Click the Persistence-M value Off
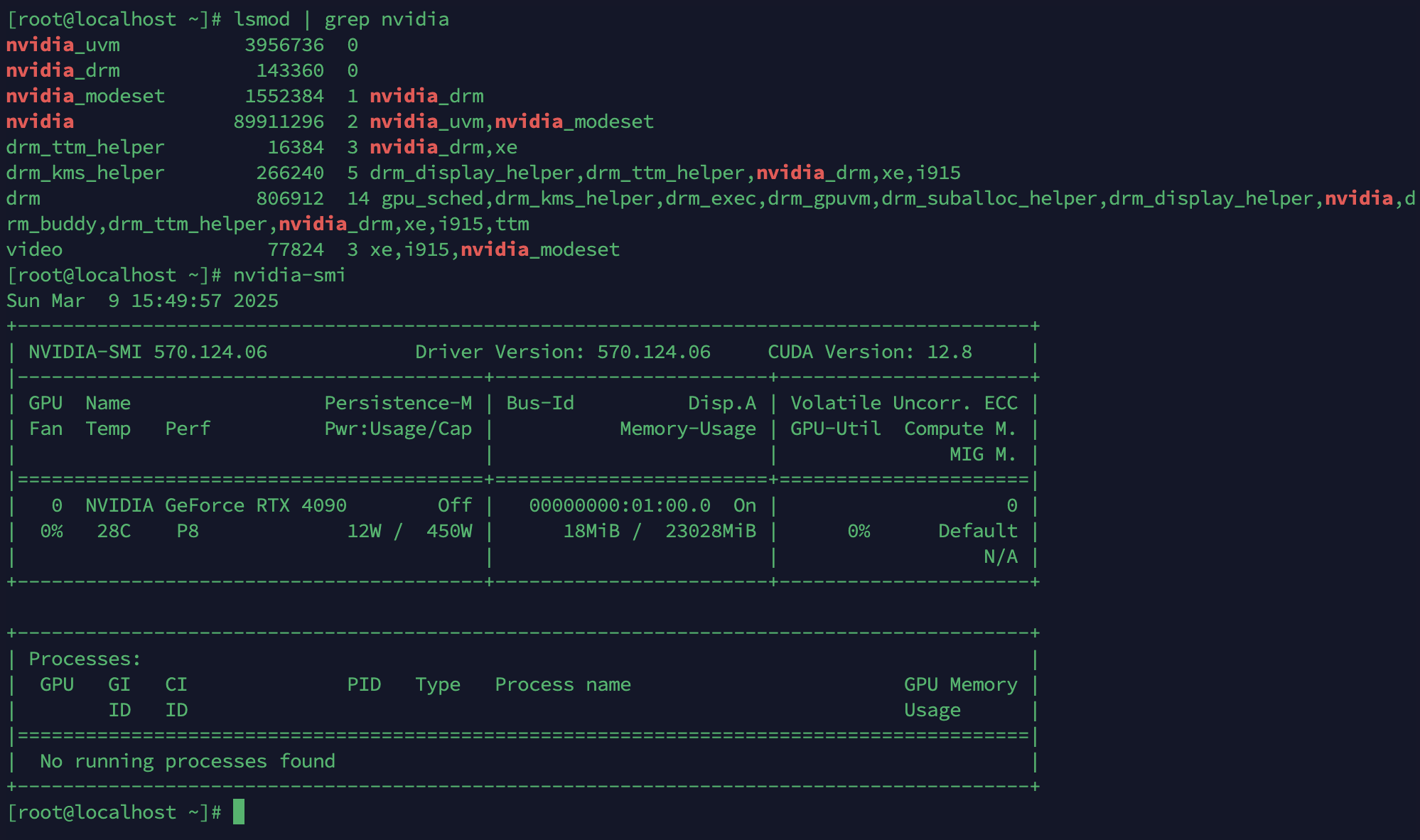 coord(455,505)
